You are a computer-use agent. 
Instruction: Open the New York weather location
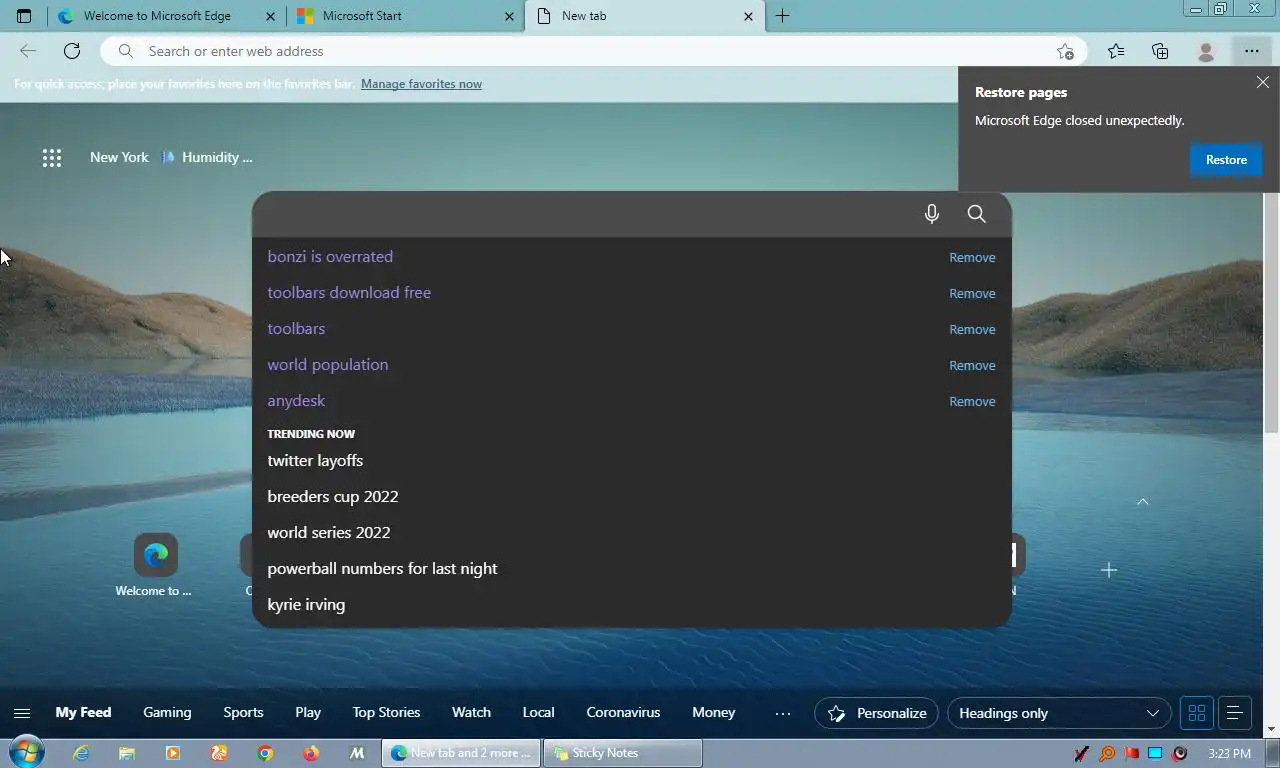pos(119,157)
